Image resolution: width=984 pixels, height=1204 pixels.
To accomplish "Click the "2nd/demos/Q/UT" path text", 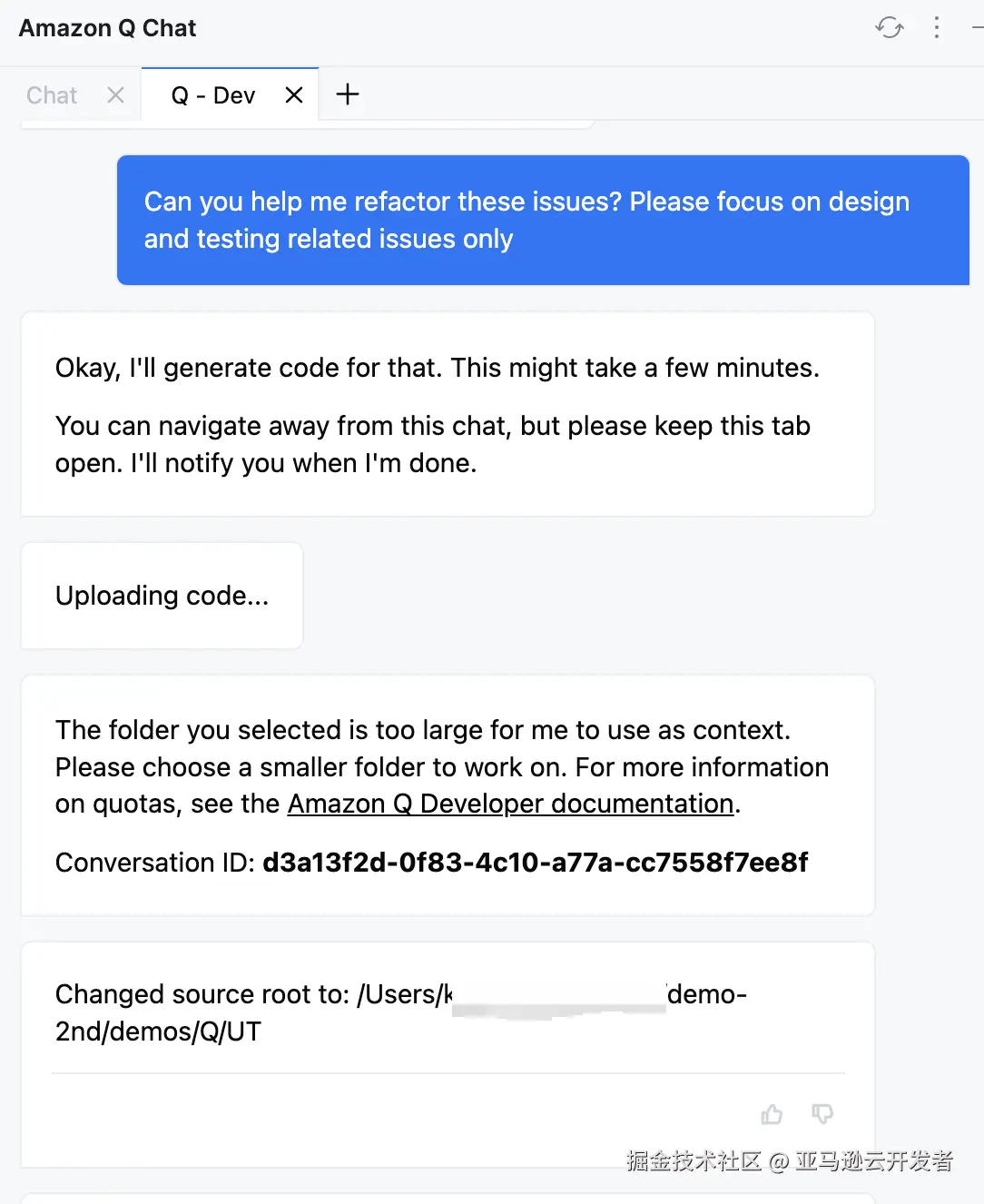I will [158, 1031].
